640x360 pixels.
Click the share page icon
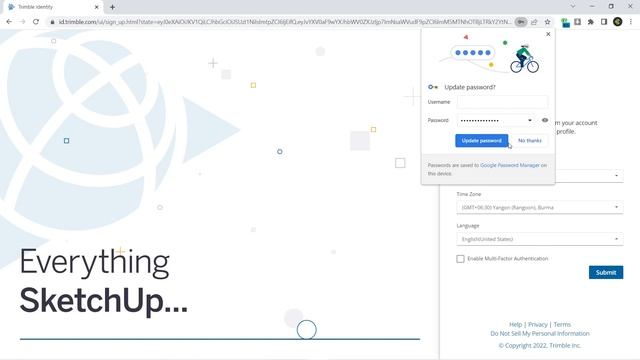click(534, 22)
